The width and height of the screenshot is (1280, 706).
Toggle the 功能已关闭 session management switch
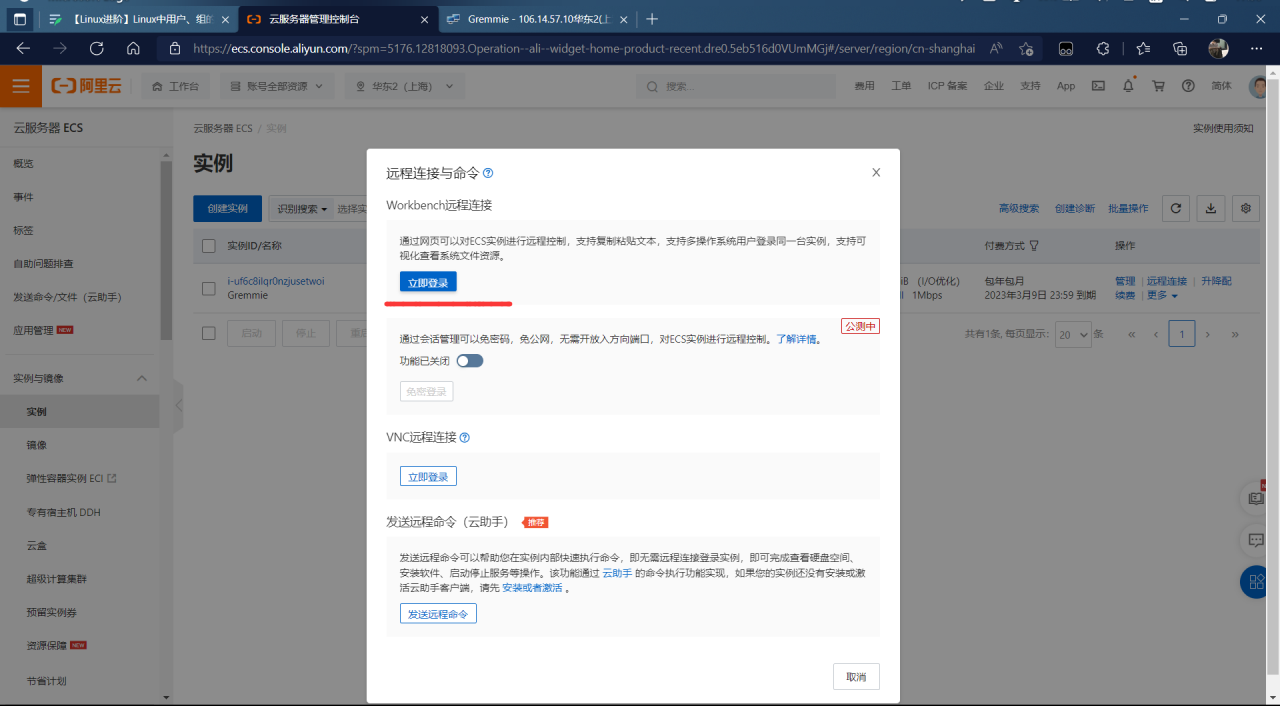coord(470,361)
